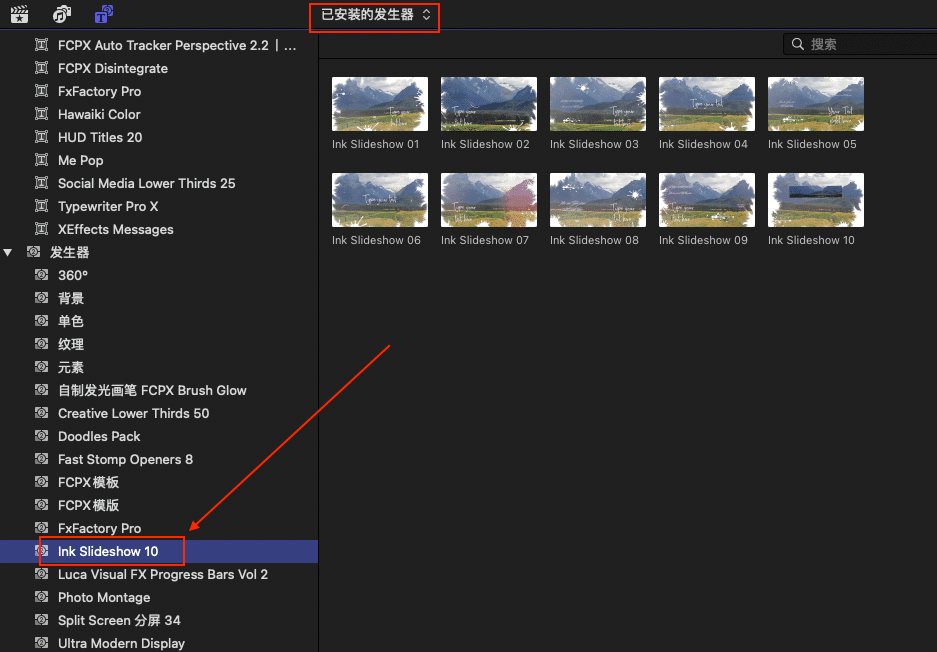Image resolution: width=937 pixels, height=652 pixels.
Task: Click the Photo Montage label
Action: click(104, 598)
